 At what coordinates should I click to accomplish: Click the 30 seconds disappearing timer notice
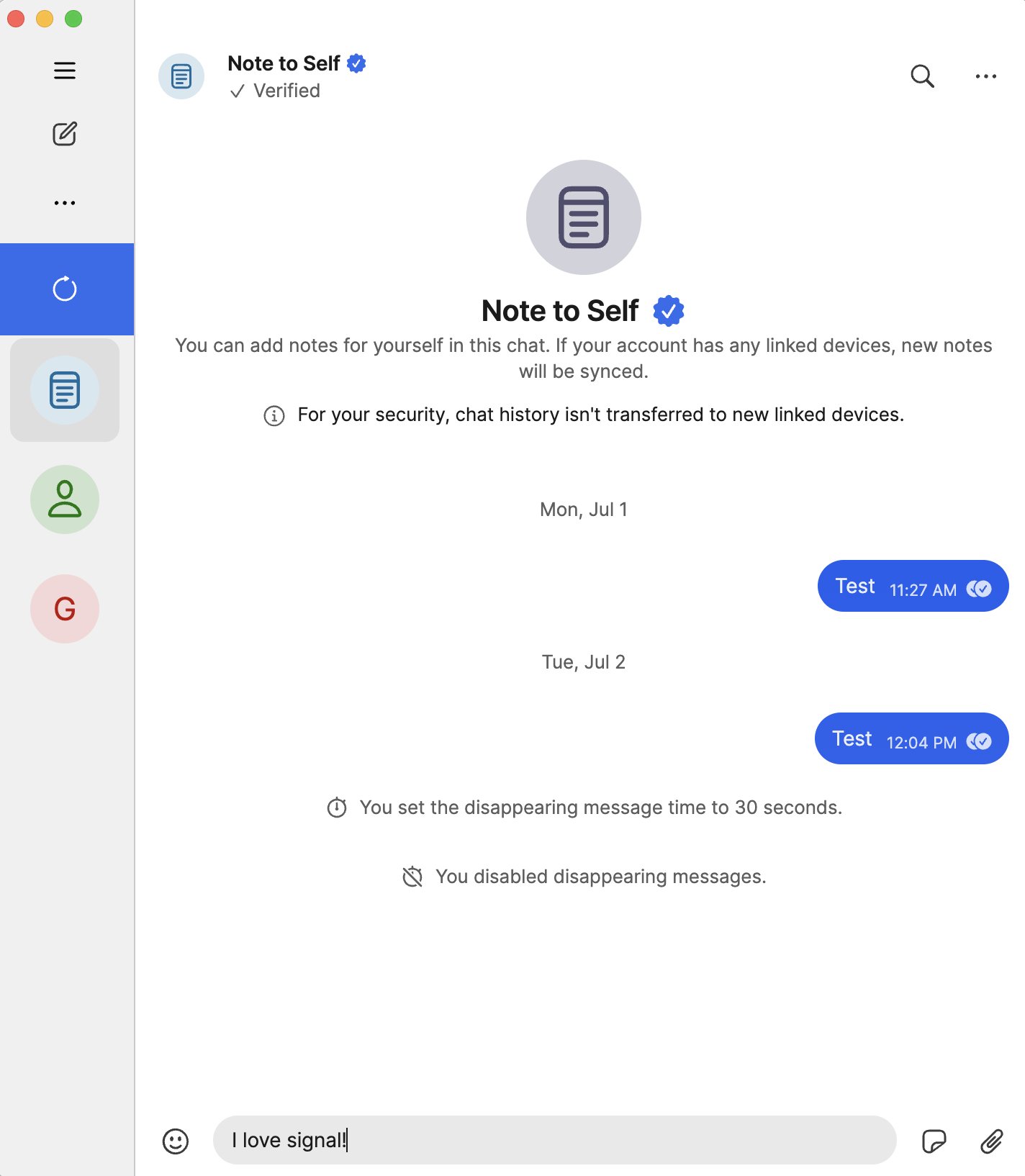(584, 808)
